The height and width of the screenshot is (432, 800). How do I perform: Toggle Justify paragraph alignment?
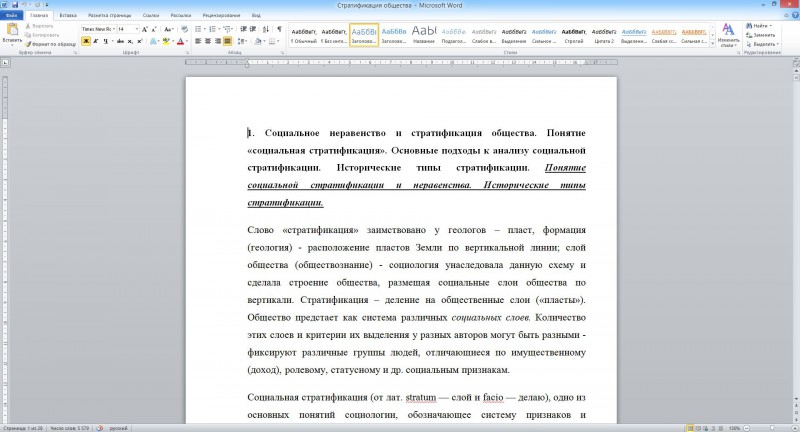pos(228,41)
